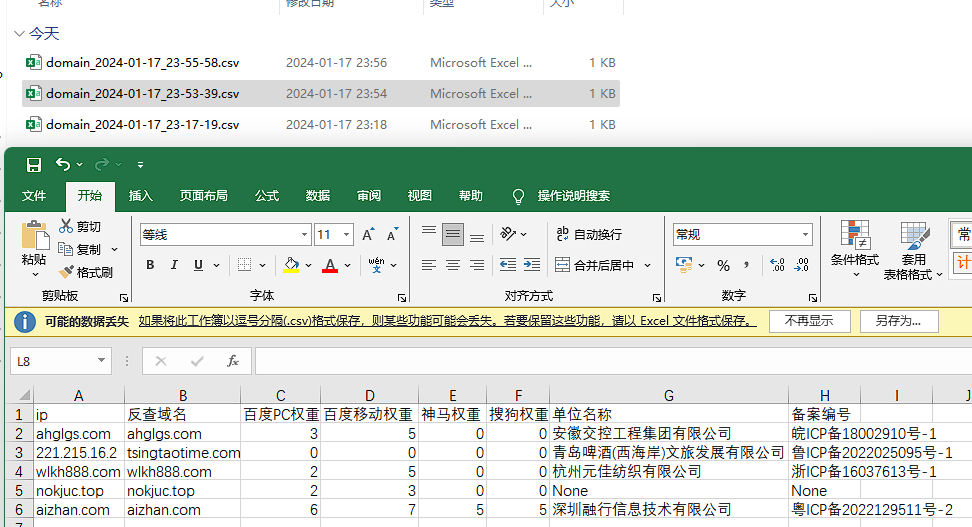Increase decimal places icon
The image size is (972, 527).
click(x=777, y=265)
